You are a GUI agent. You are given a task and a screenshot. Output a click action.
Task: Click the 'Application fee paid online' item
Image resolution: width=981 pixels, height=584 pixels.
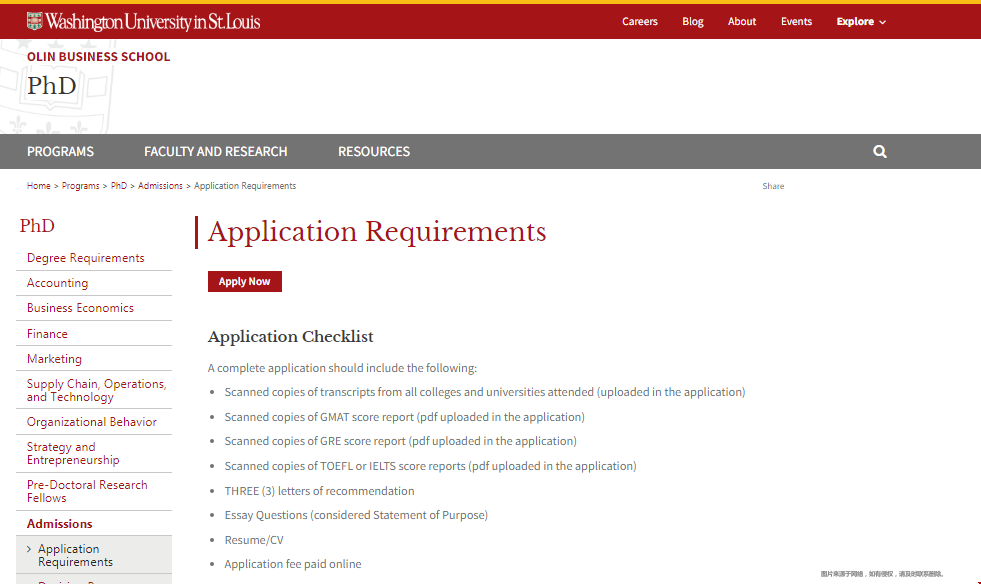coord(293,564)
